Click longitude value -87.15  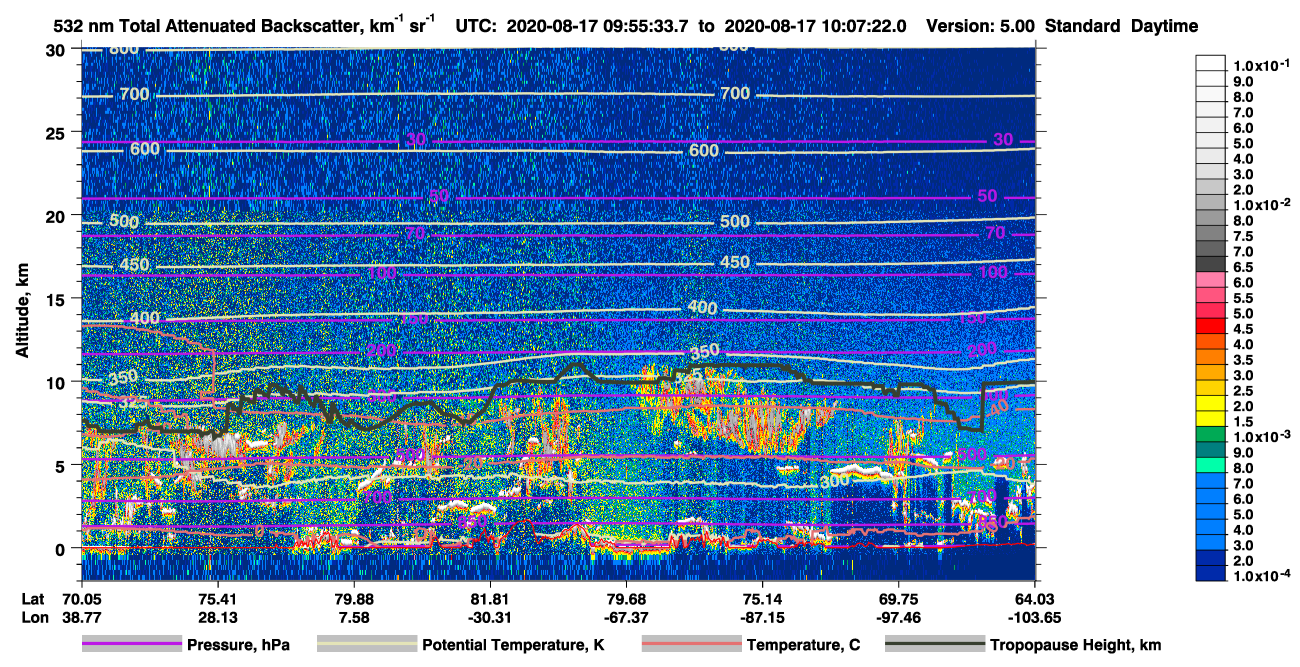(762, 617)
